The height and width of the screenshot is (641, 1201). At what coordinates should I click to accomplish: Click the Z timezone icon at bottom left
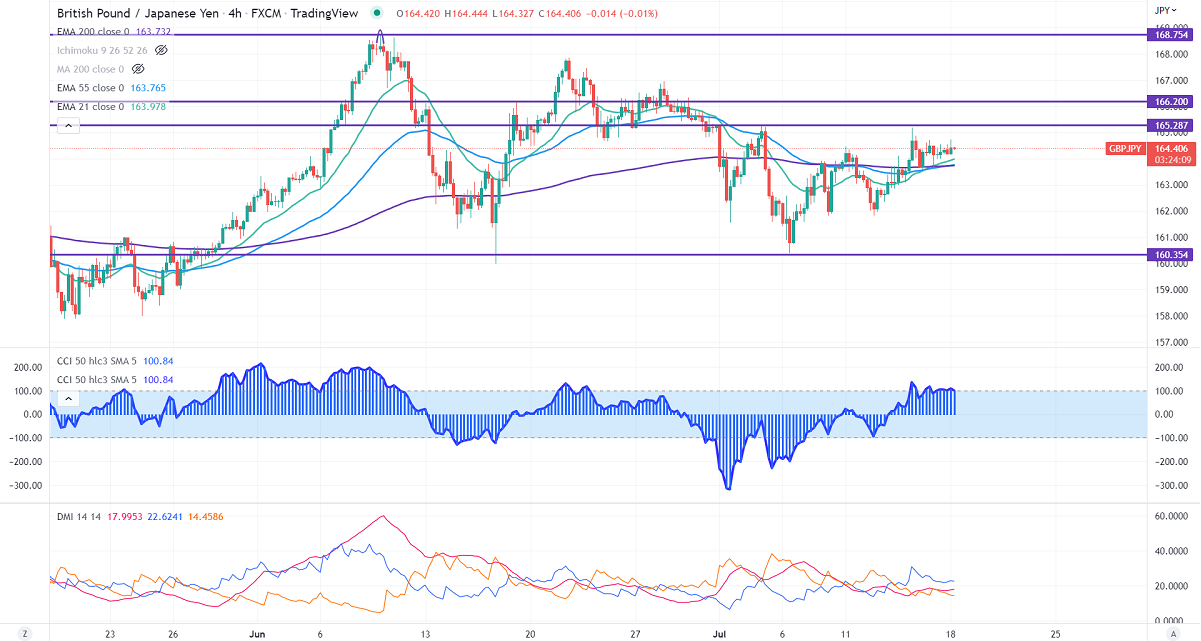tap(26, 633)
